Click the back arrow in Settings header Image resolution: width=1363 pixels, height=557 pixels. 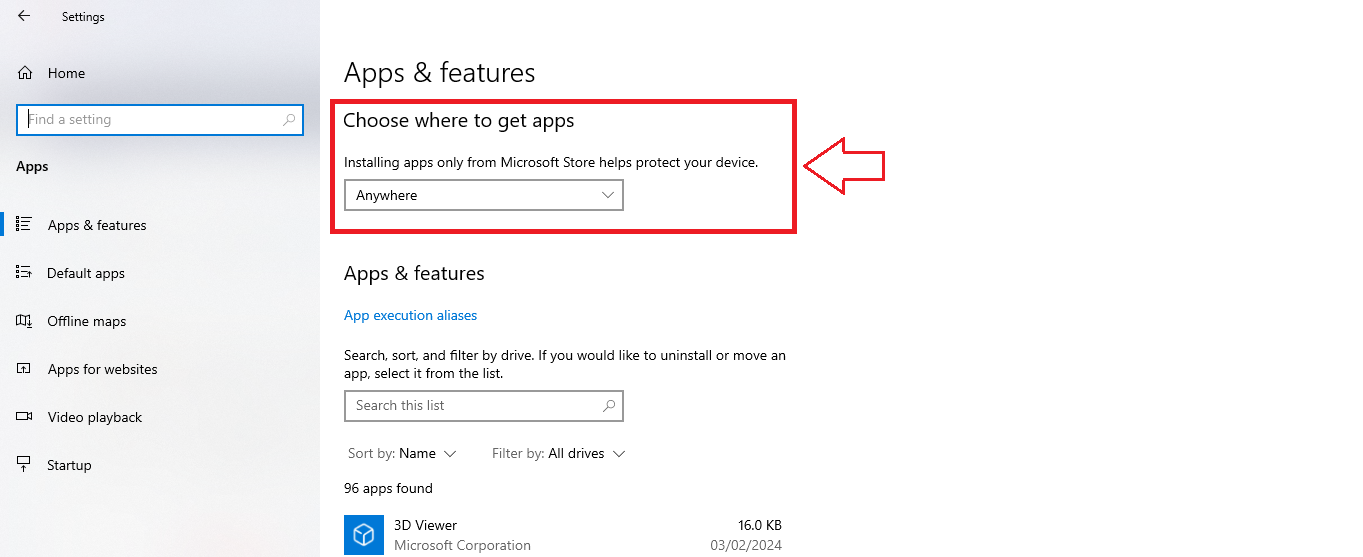pos(24,16)
